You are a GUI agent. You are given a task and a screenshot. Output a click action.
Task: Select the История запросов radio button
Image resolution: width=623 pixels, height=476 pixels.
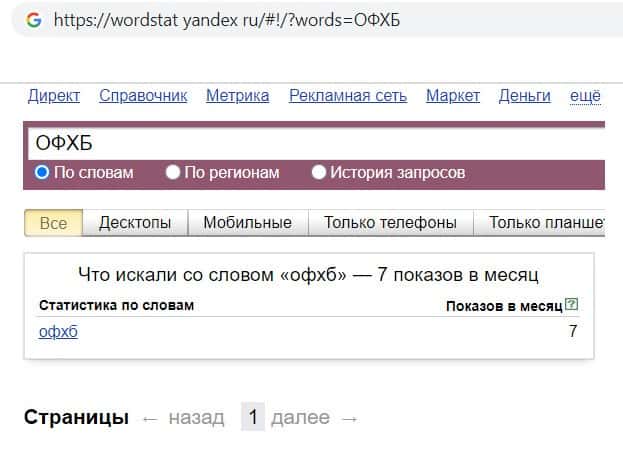[x=319, y=172]
